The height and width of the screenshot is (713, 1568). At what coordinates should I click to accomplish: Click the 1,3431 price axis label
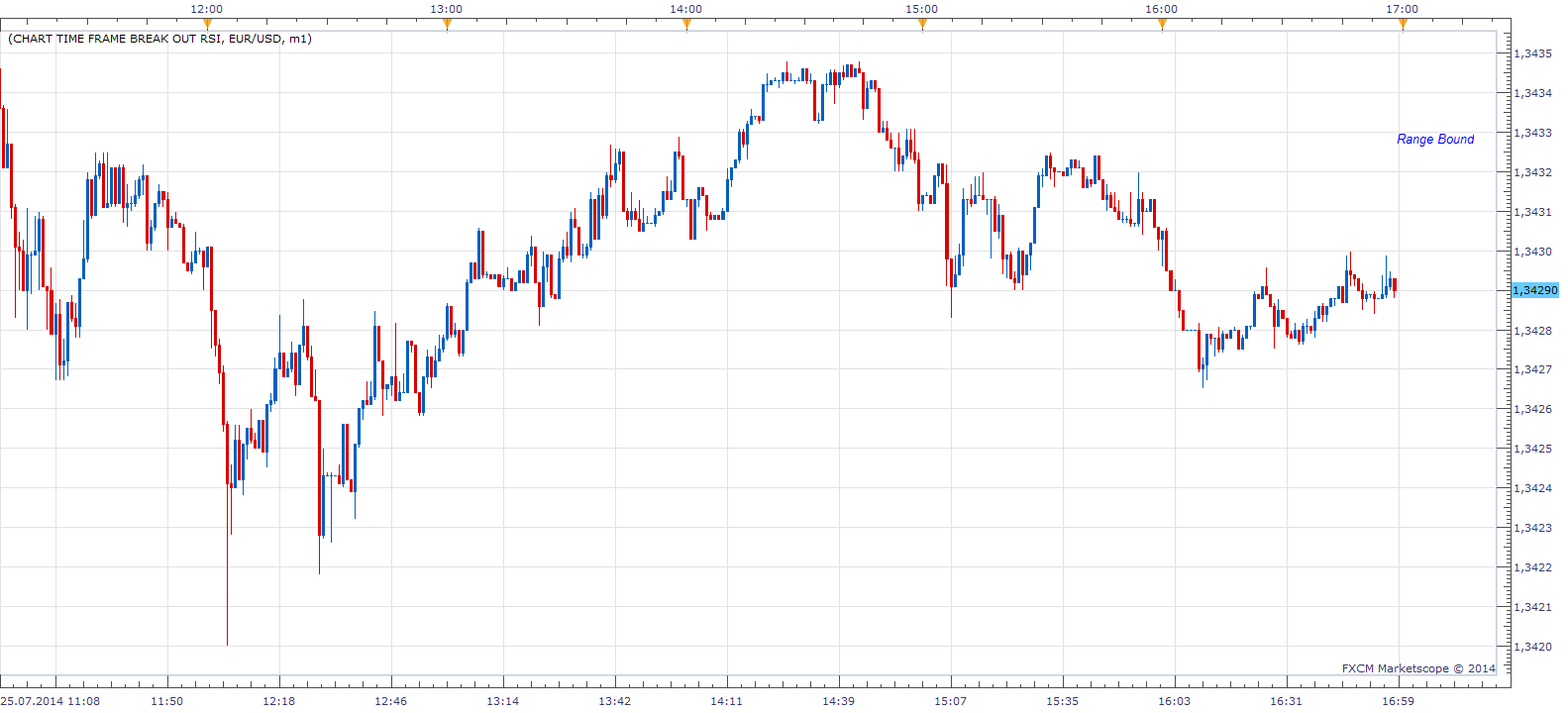point(1533,212)
